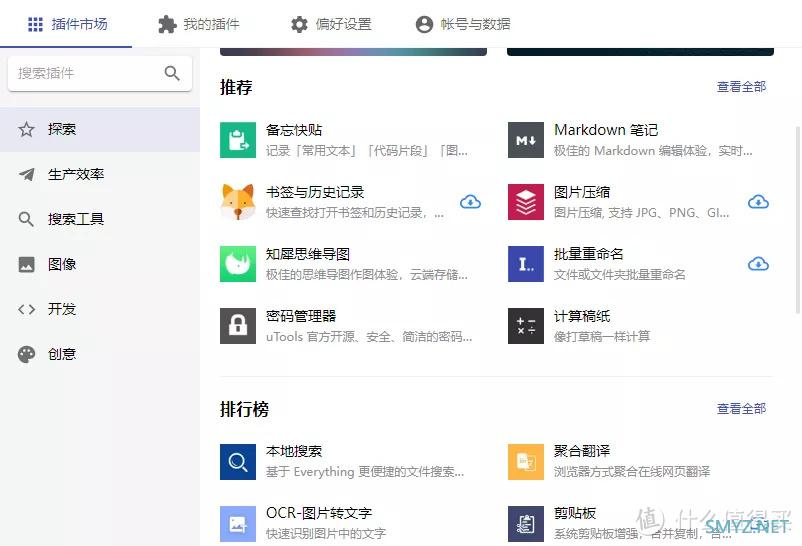Open the 备忘快贴 plugin icon
The width and height of the screenshot is (802, 546).
pos(238,140)
